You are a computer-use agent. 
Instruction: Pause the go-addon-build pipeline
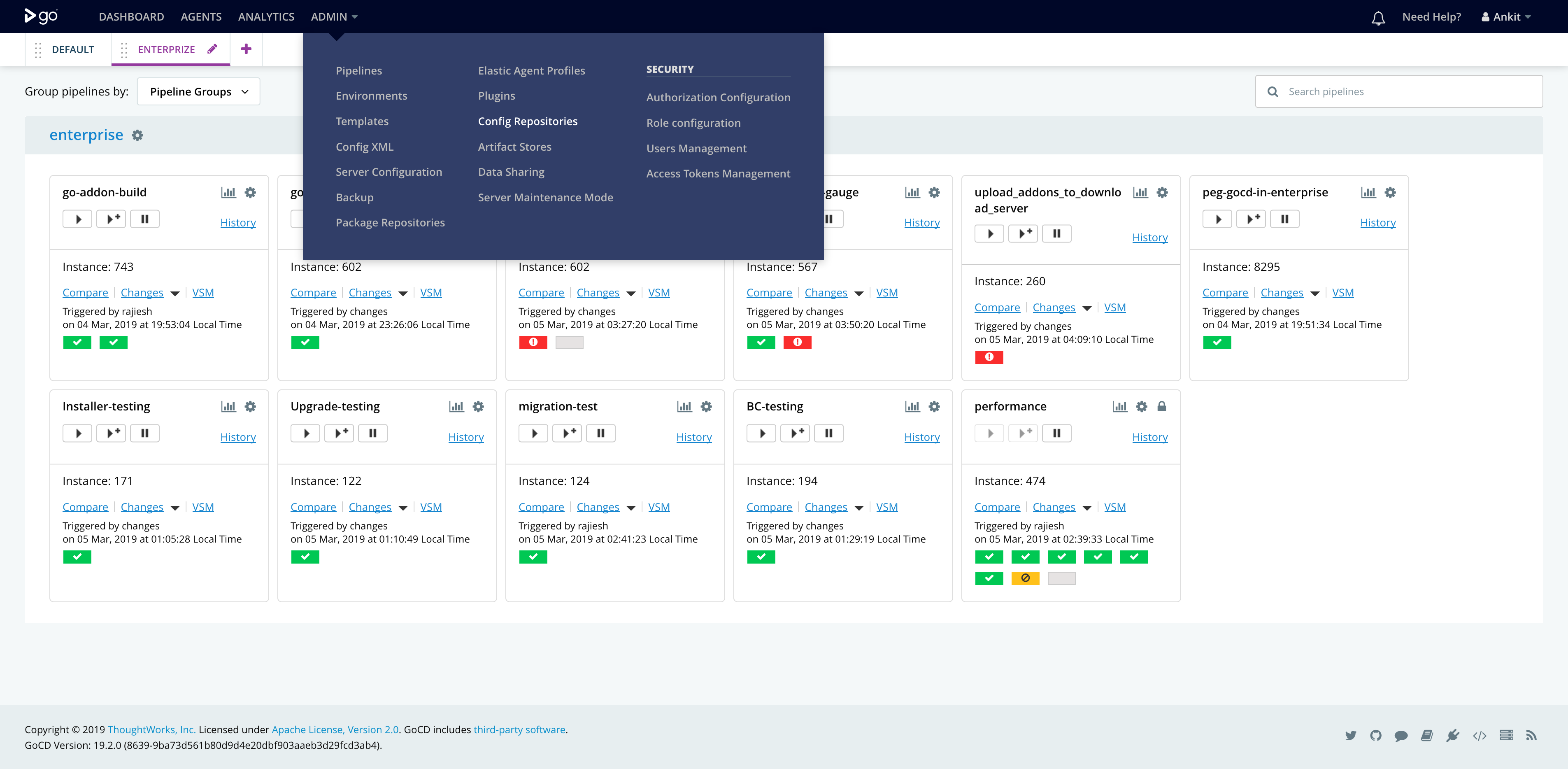click(145, 219)
